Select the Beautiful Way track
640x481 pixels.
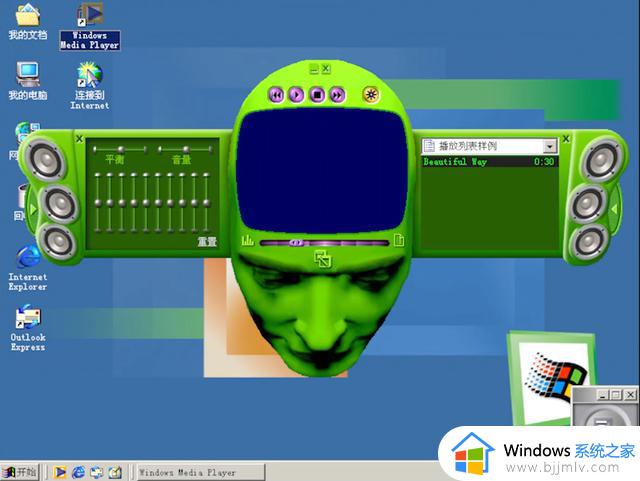[489, 162]
